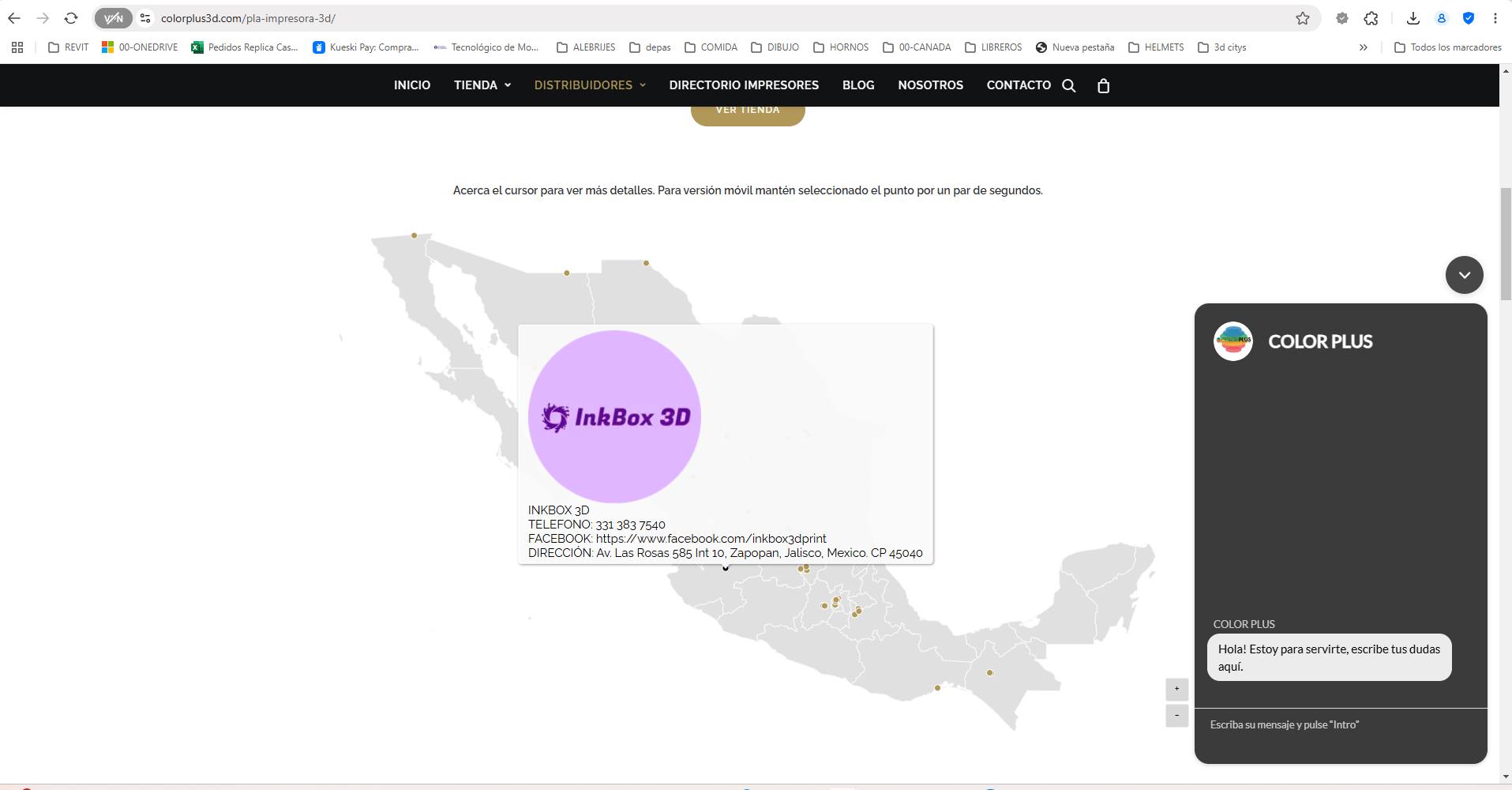Open the downloads icon in the toolbar

pos(1413,18)
